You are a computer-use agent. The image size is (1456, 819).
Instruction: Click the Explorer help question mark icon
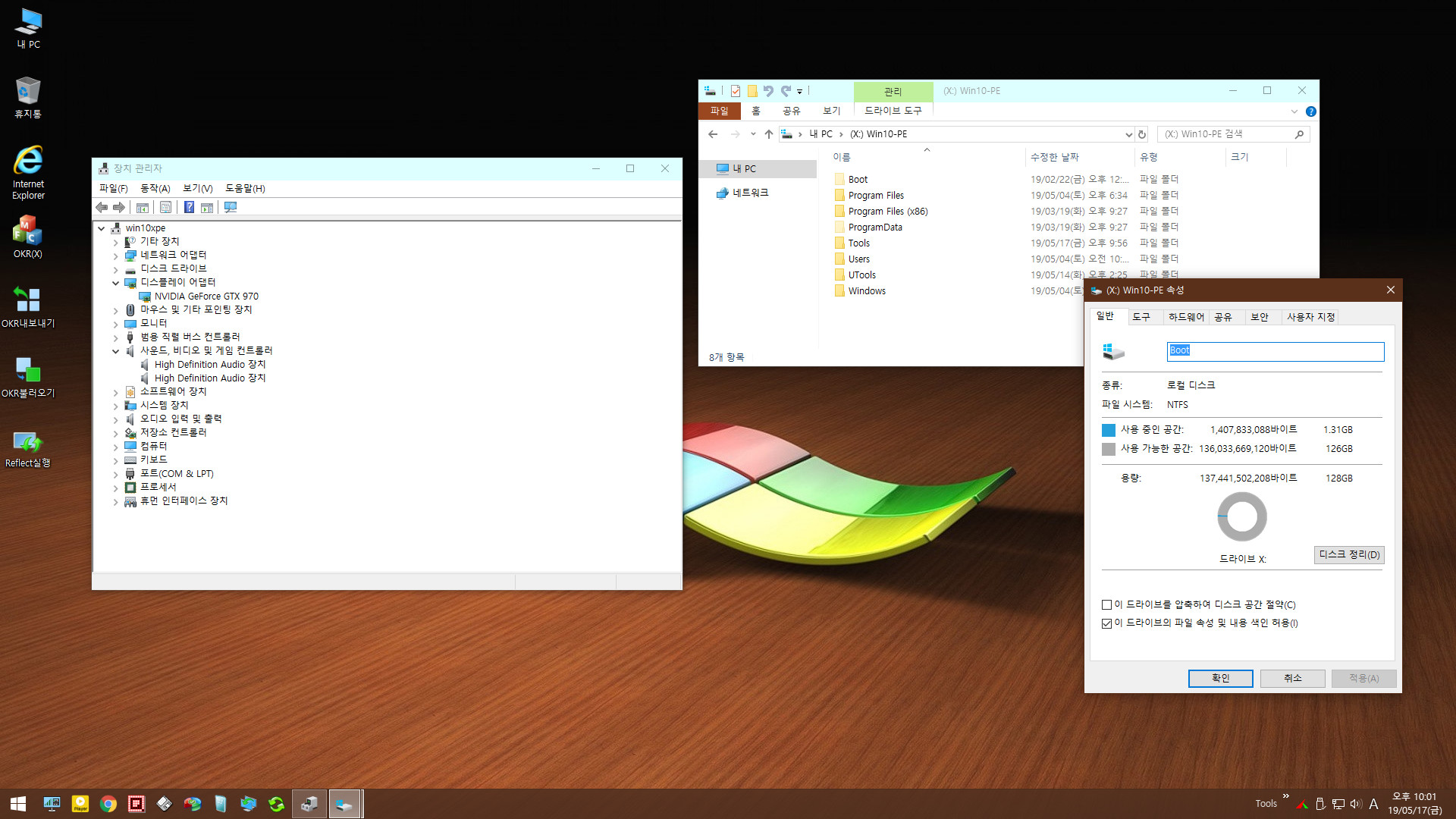(x=1311, y=111)
